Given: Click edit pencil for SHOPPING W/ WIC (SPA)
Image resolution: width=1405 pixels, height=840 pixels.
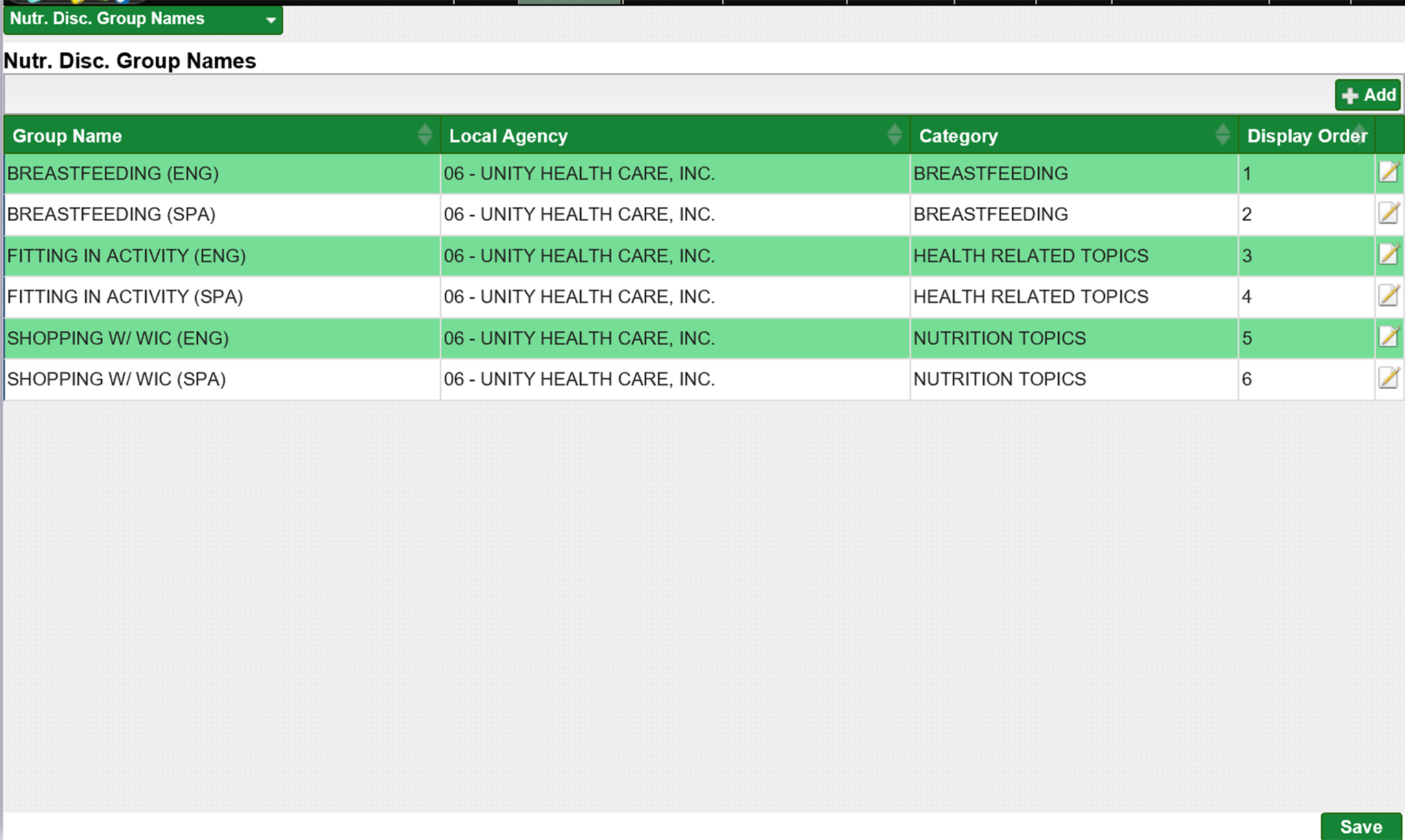Looking at the screenshot, I should coord(1389,378).
